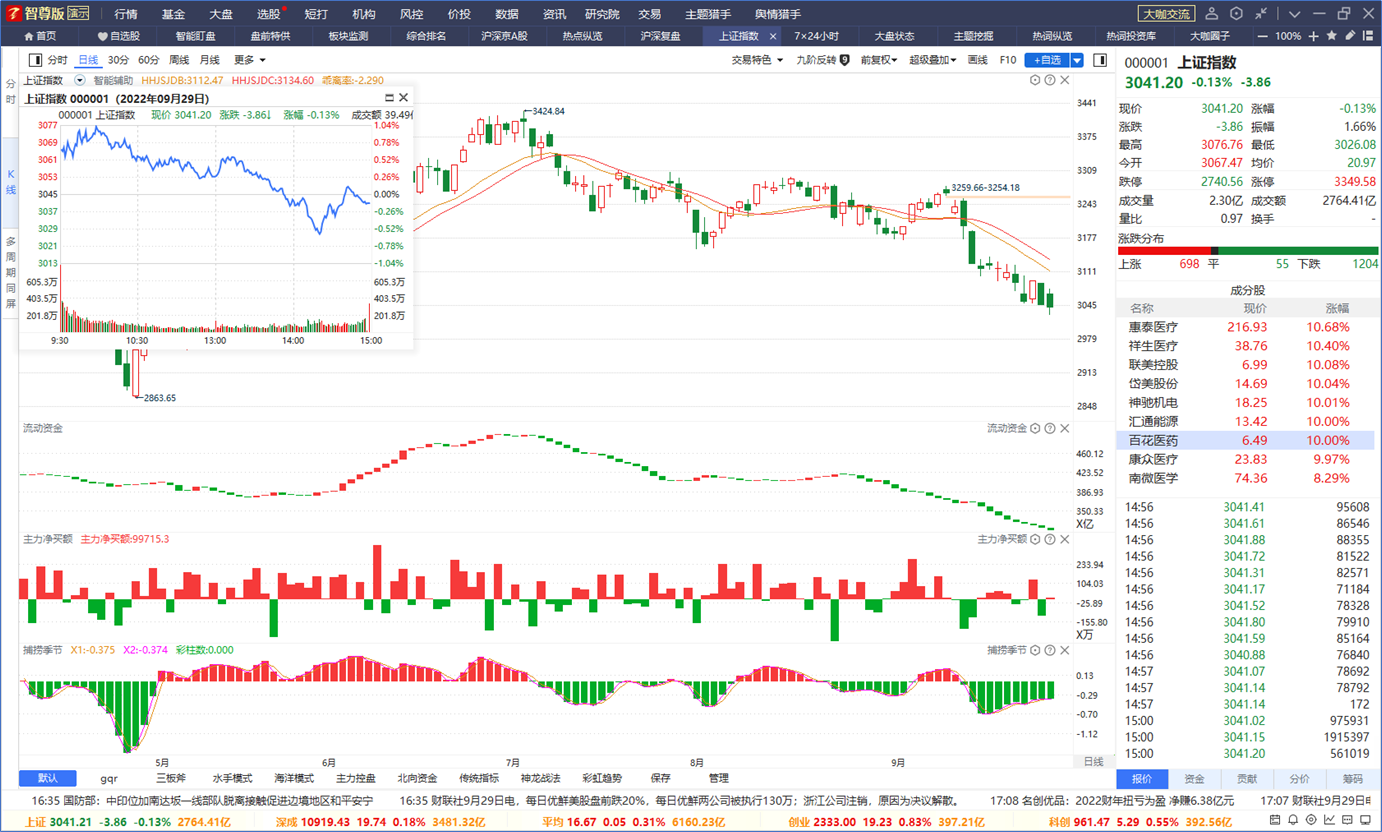
Task: Switch to 筹码 tab in quote panel
Action: click(x=1352, y=779)
